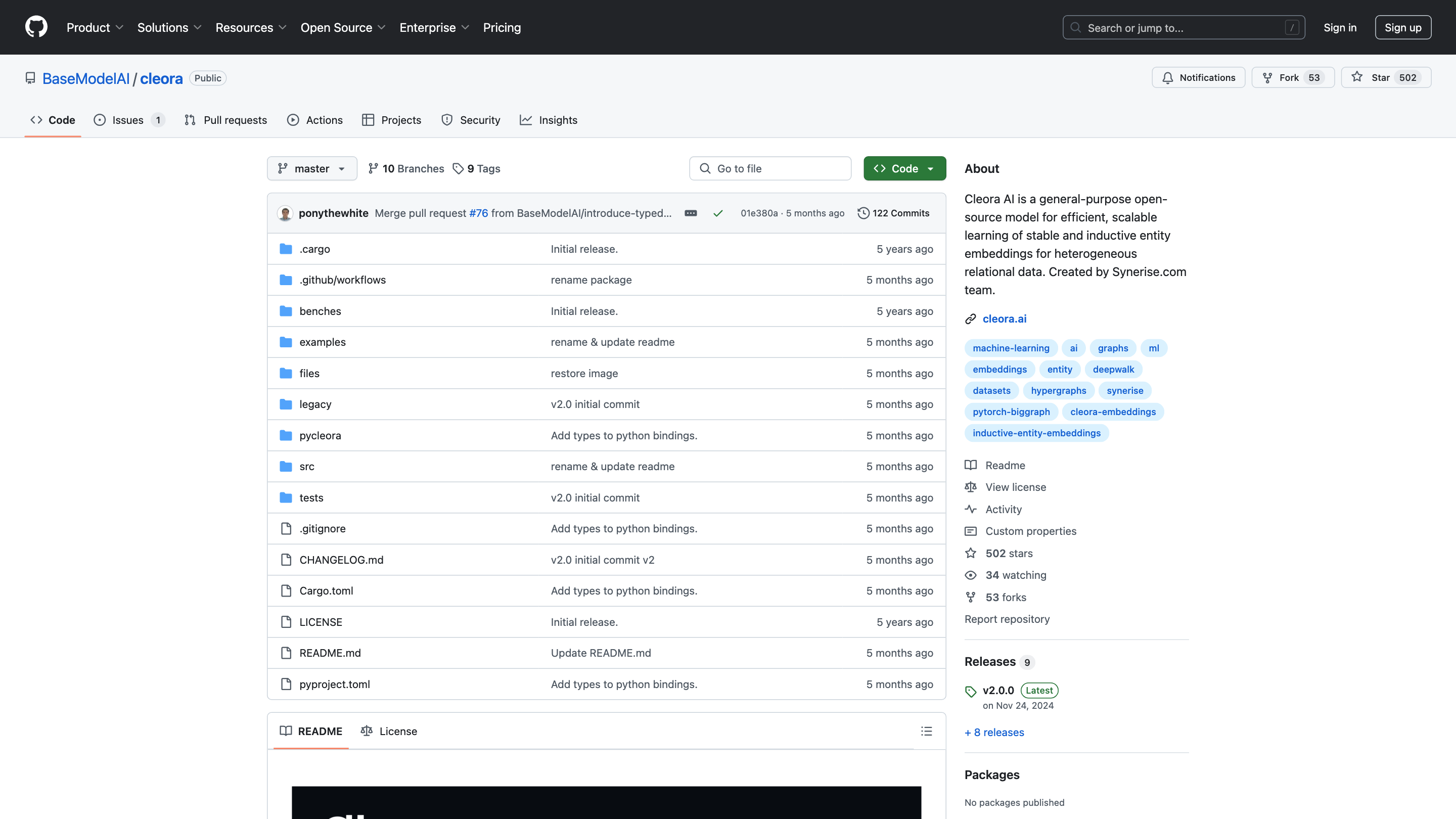Toggle repository Notifications bell

coord(1198,77)
